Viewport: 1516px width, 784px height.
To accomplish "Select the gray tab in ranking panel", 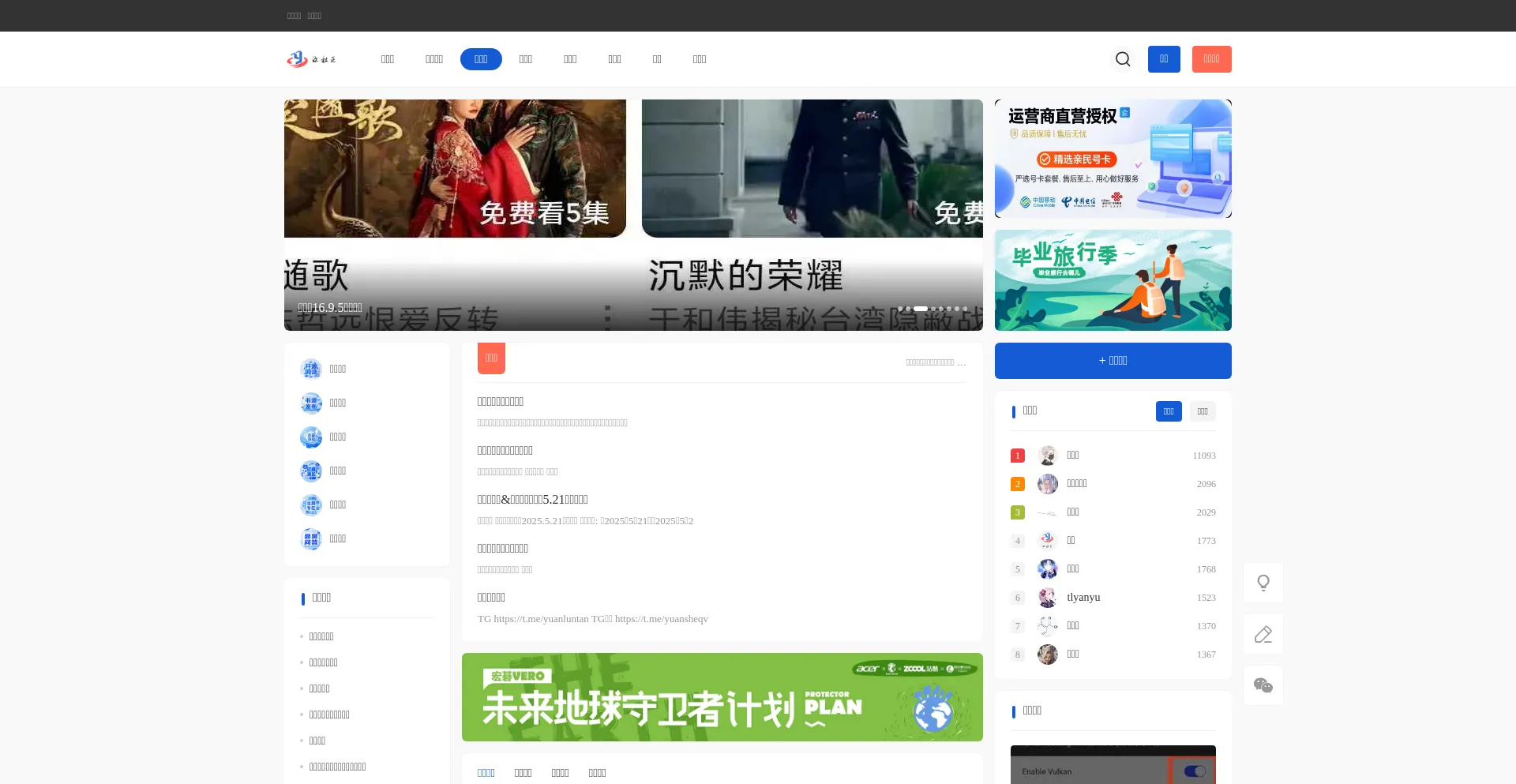I will (1203, 411).
